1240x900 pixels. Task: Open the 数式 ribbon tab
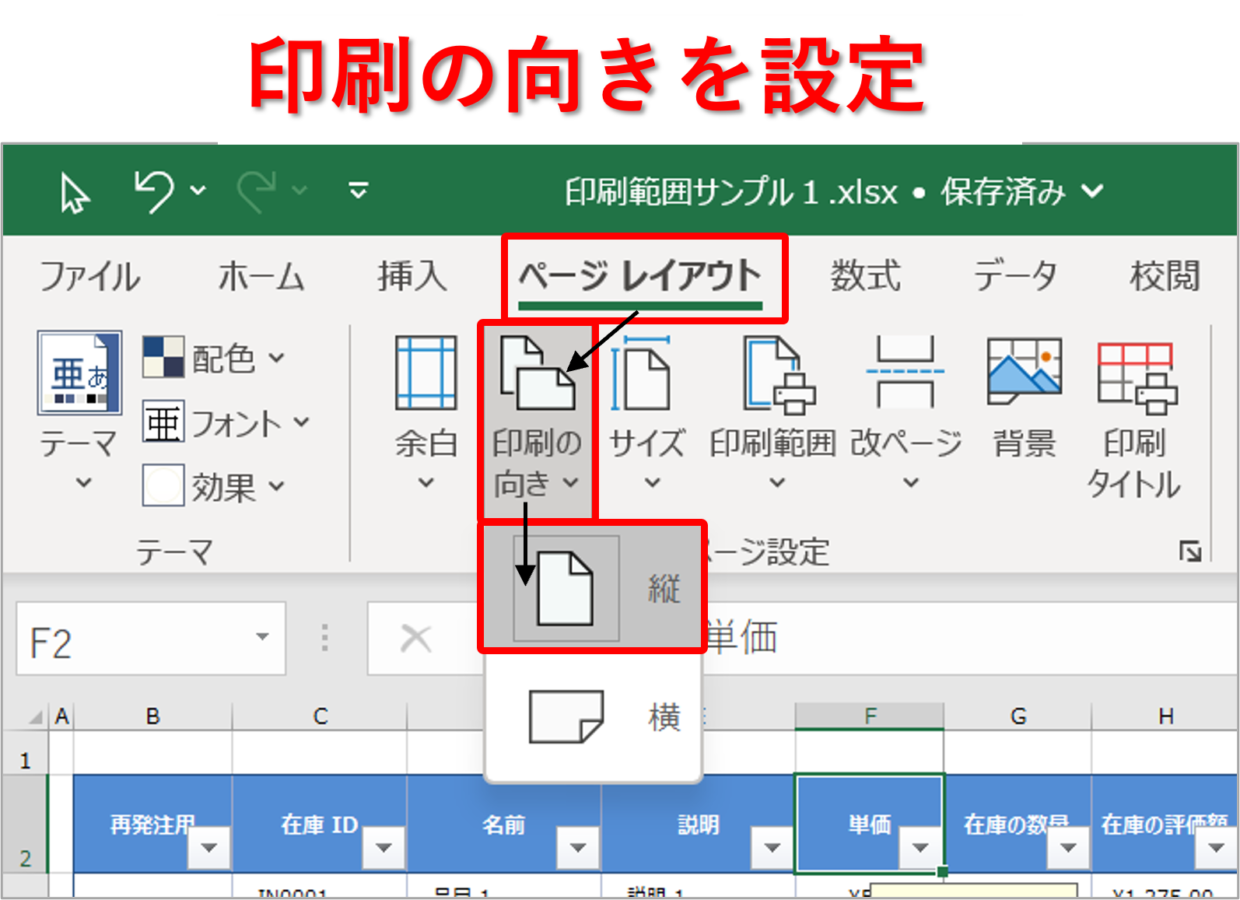(x=865, y=277)
